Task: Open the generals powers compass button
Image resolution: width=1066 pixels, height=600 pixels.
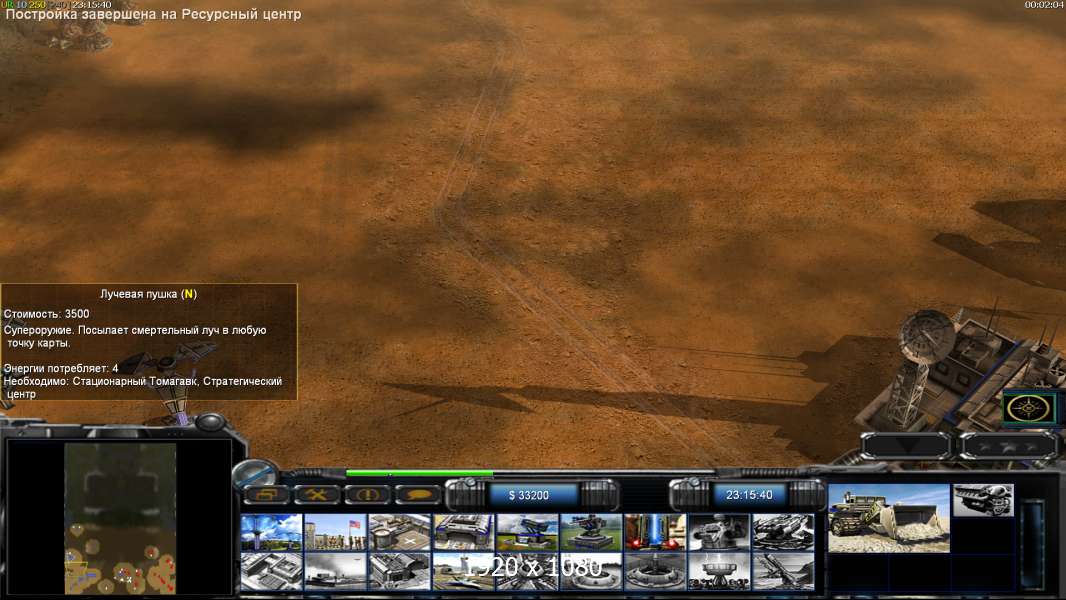Action: (1029, 408)
